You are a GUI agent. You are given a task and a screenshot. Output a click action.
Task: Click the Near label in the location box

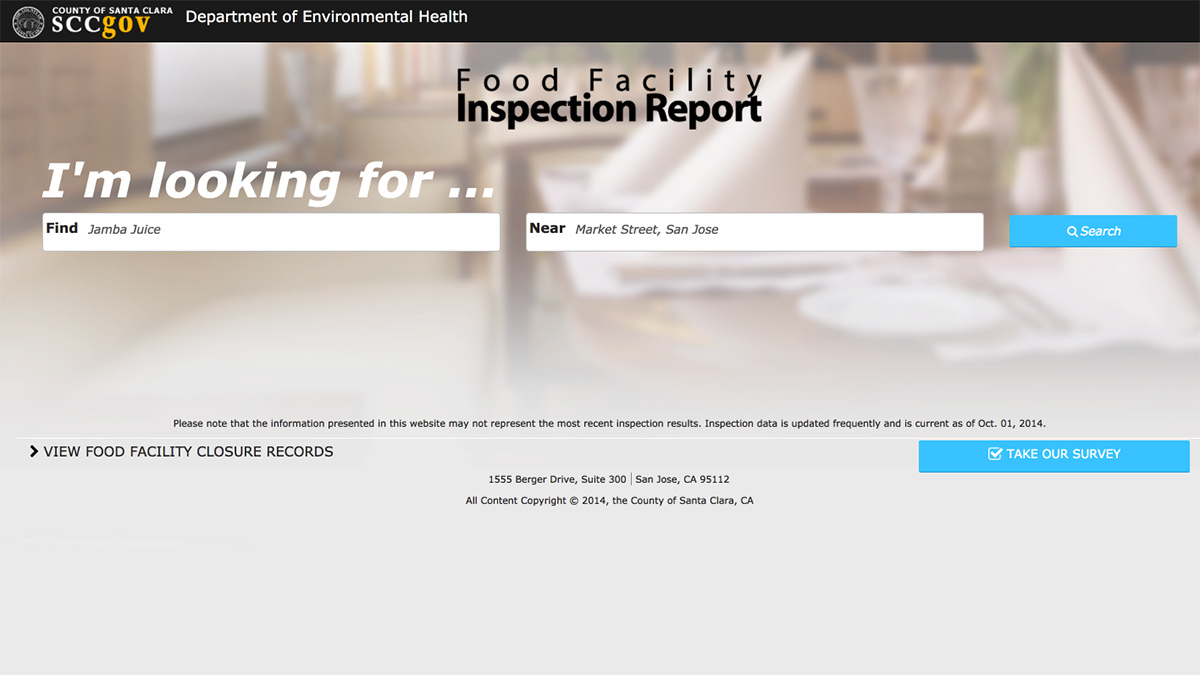547,228
